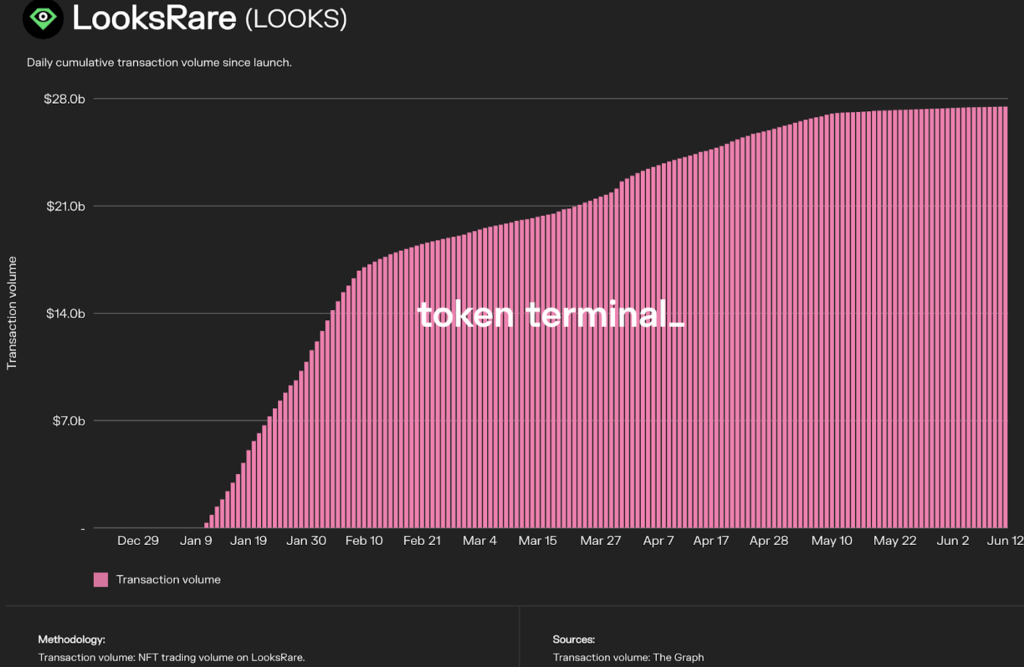Click the daily cumulative transaction volume subtitle

(x=159, y=63)
